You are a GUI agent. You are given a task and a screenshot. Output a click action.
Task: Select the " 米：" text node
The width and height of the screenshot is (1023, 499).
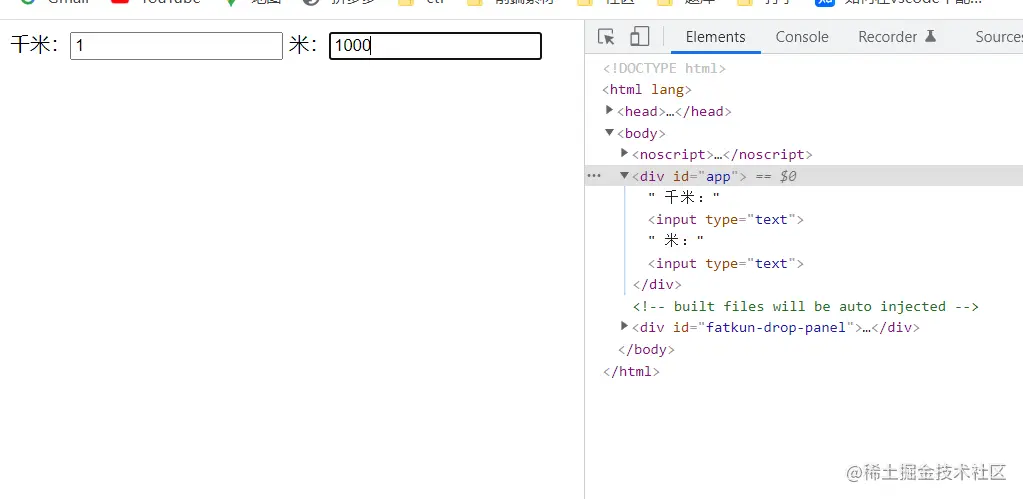coord(676,241)
